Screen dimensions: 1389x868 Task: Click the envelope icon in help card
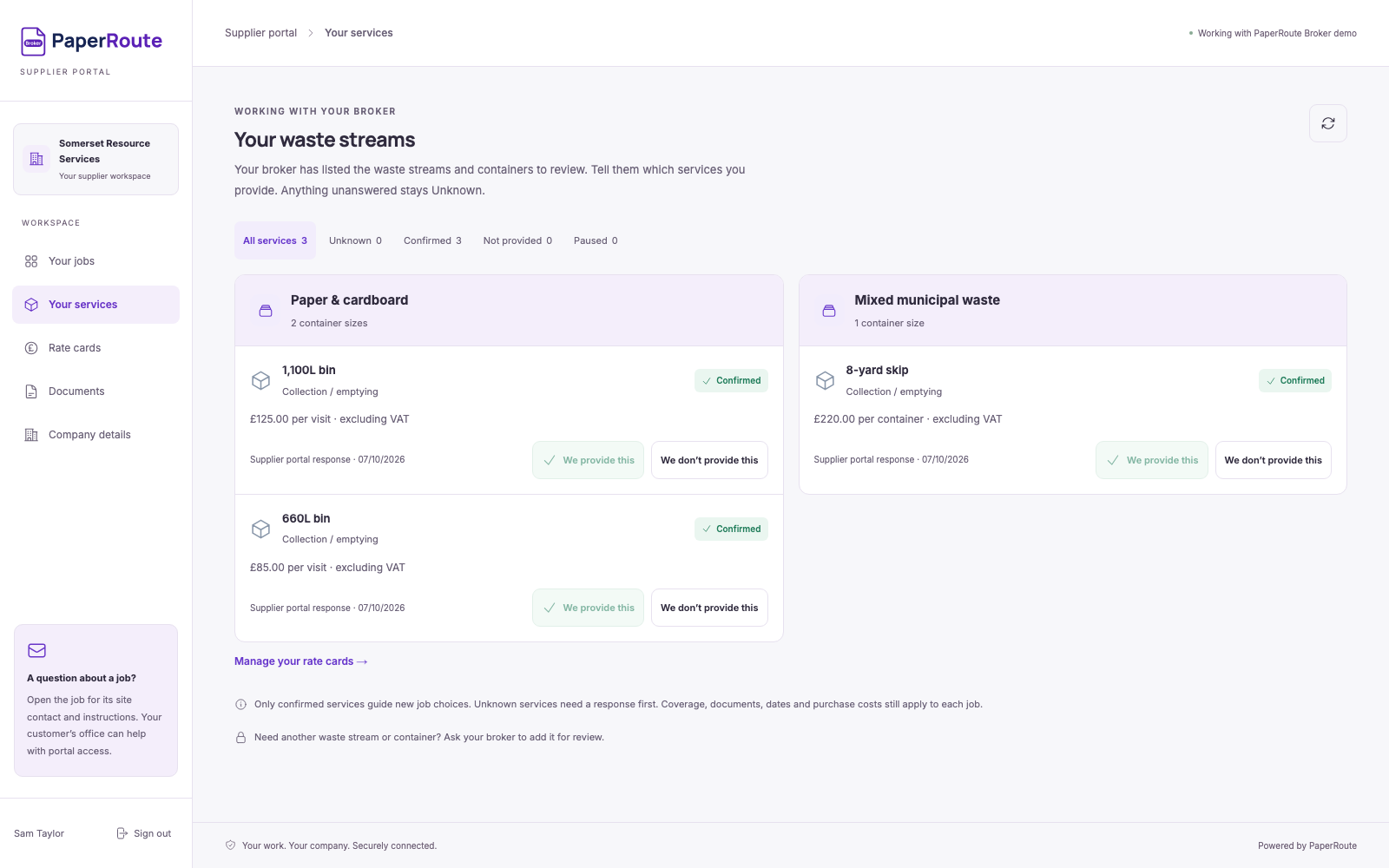36,650
